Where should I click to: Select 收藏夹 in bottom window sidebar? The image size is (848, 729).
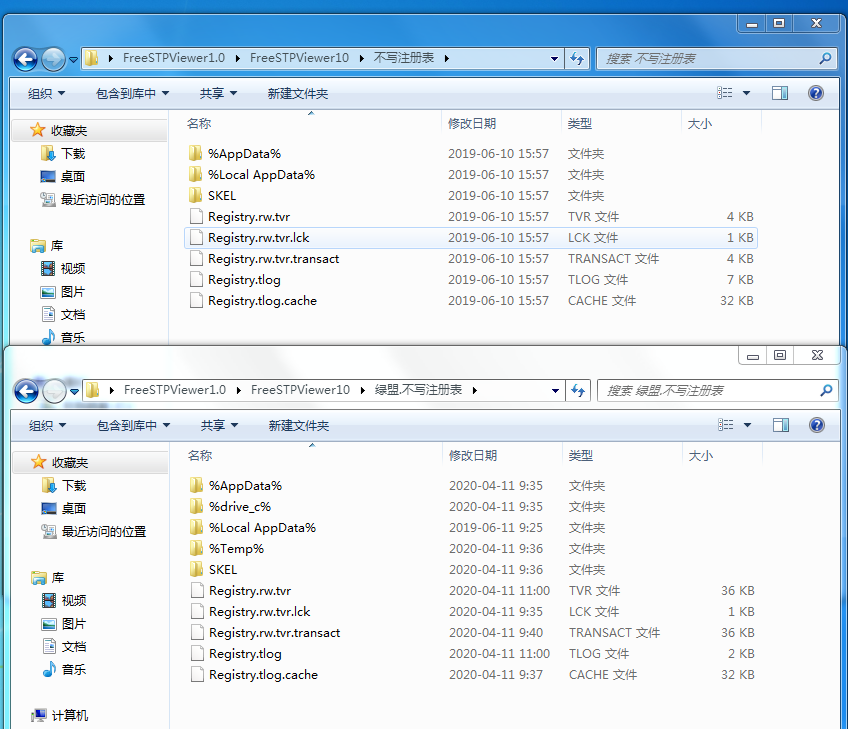point(90,462)
